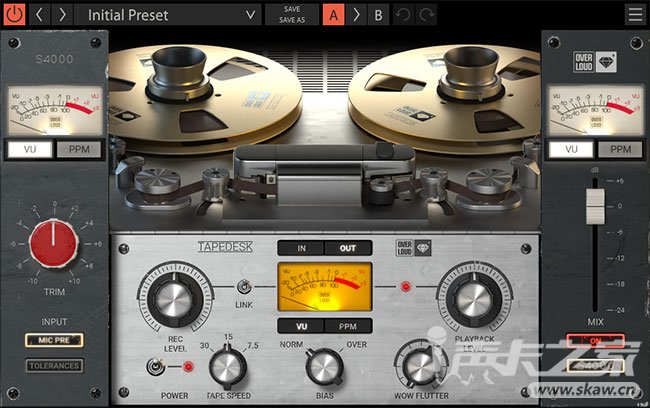Click the red LED beside the PLAYBACK LEVEL knob
This screenshot has width=650, height=408.
click(x=406, y=286)
